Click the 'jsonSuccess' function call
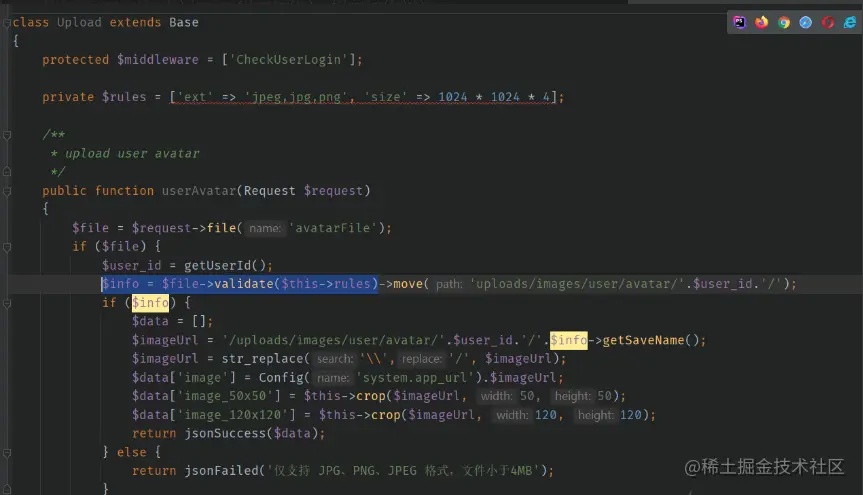The width and height of the screenshot is (863, 495). (225, 433)
